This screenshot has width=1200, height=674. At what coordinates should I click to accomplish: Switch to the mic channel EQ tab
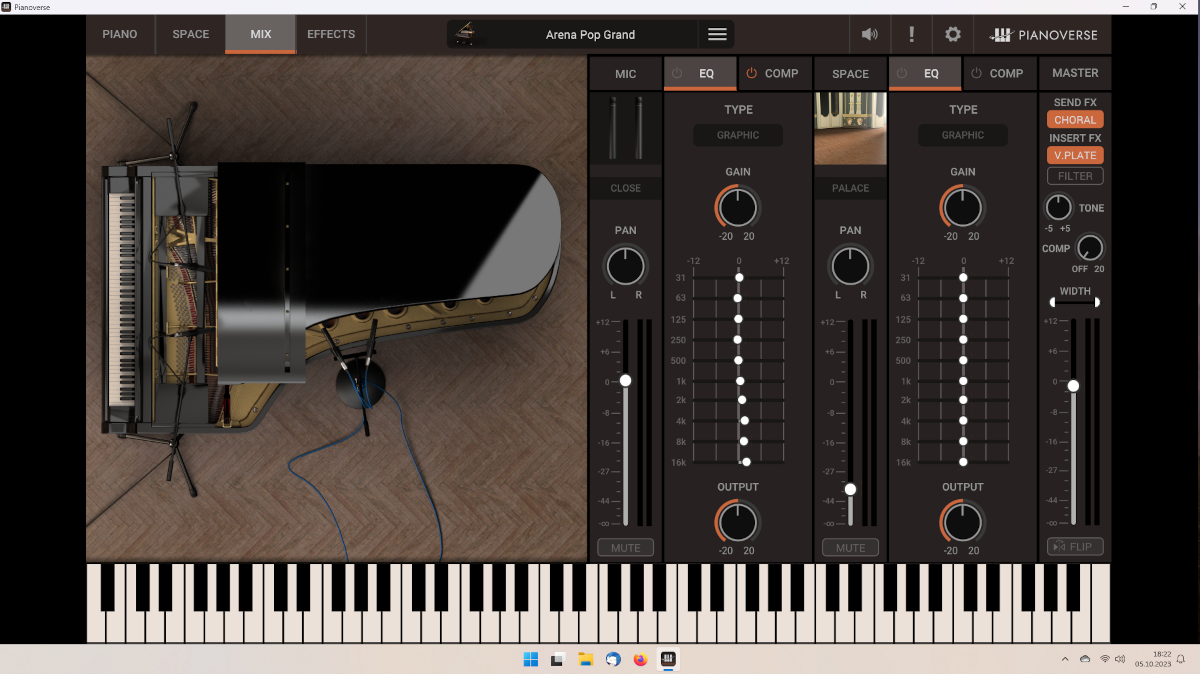700,73
